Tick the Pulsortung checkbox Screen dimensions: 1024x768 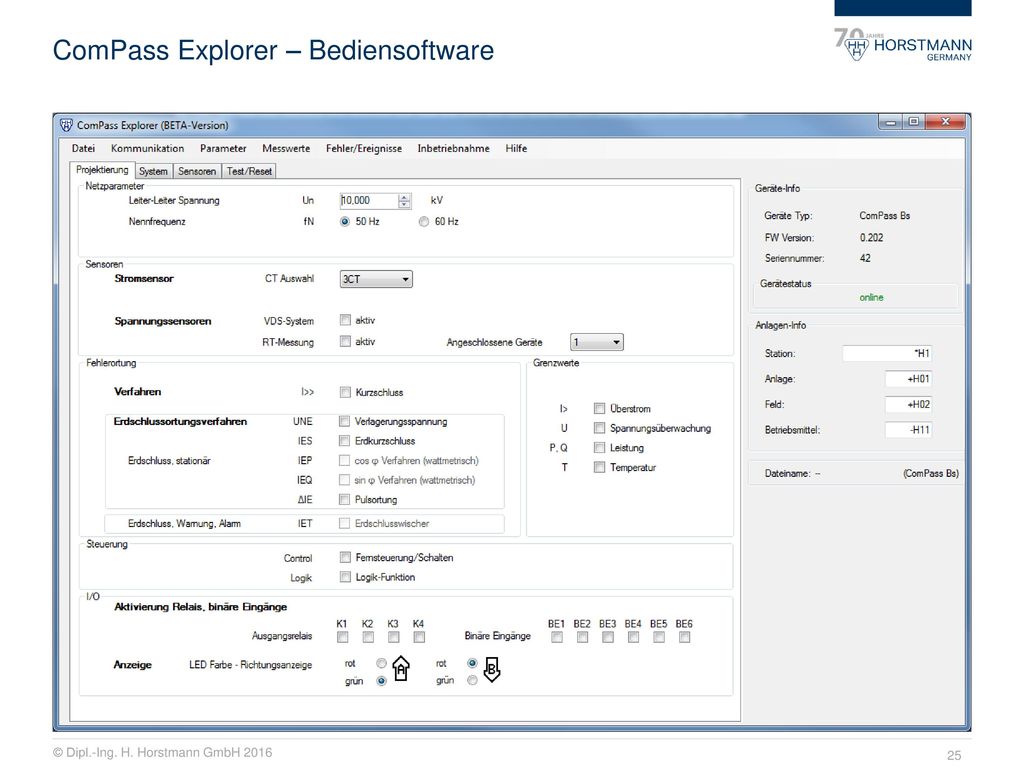pyautogui.click(x=344, y=500)
